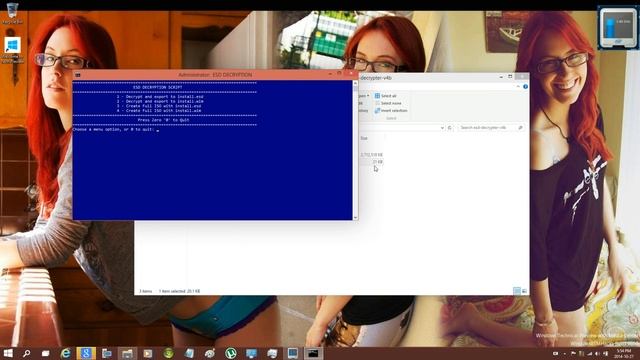Open the Google app taskbar icon

86,353
